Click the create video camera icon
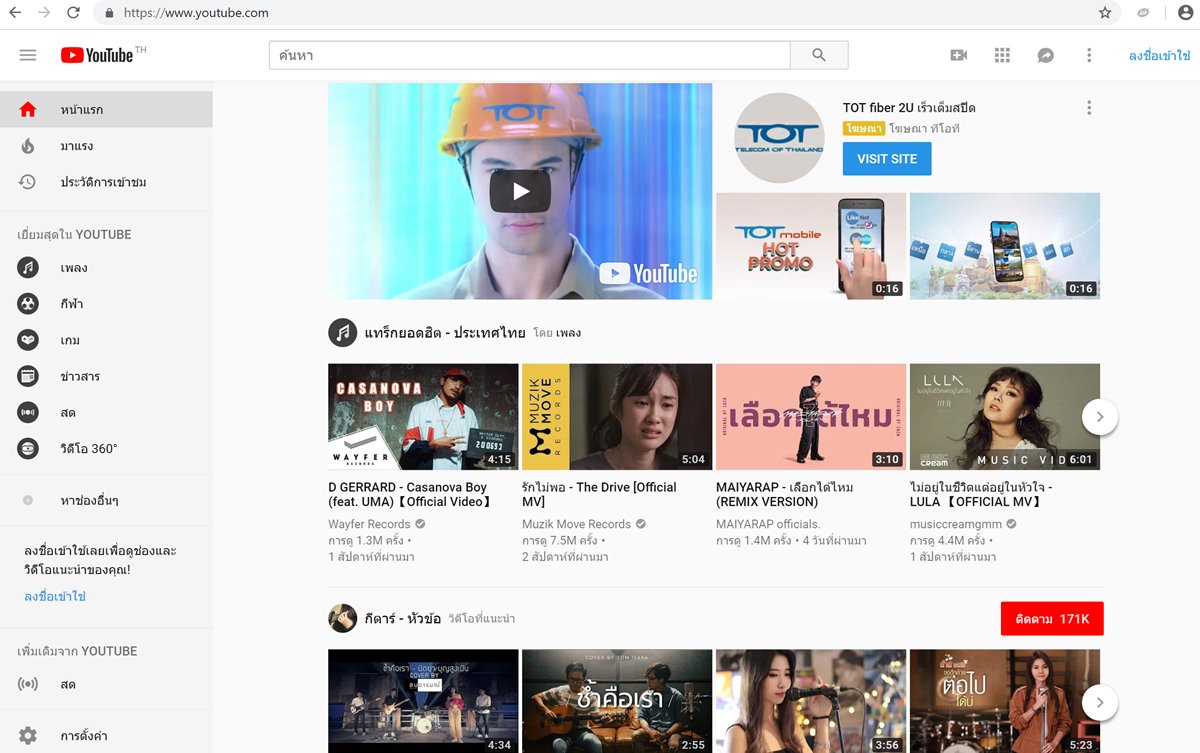The image size is (1200, 753). 958,55
